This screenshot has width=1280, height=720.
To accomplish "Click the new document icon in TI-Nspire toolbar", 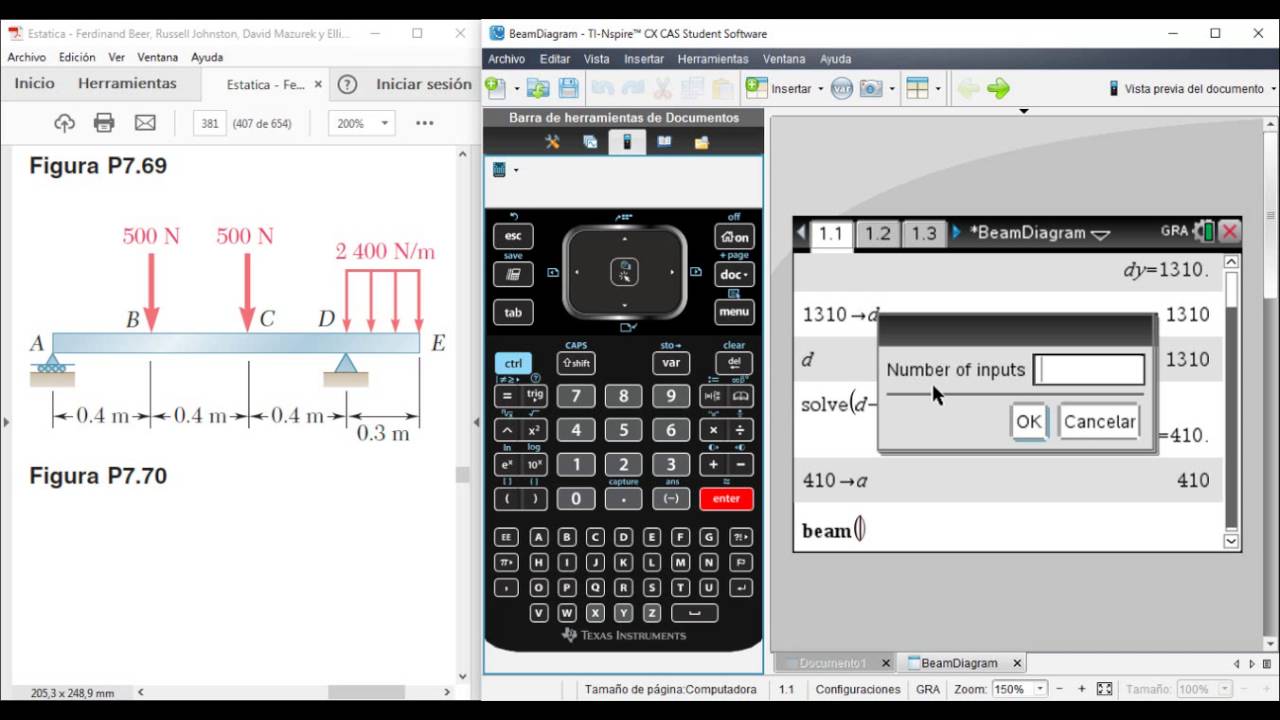I will click(x=495, y=88).
